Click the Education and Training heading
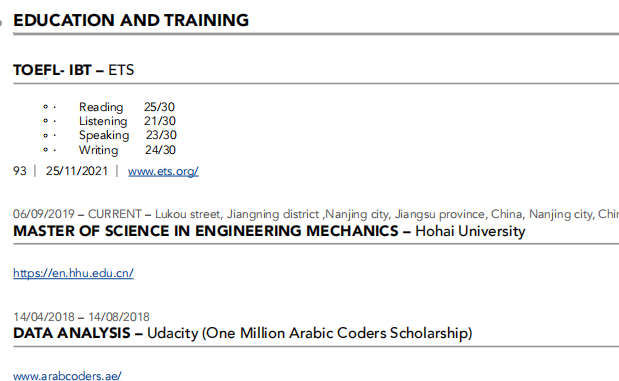The image size is (619, 381). tap(131, 20)
